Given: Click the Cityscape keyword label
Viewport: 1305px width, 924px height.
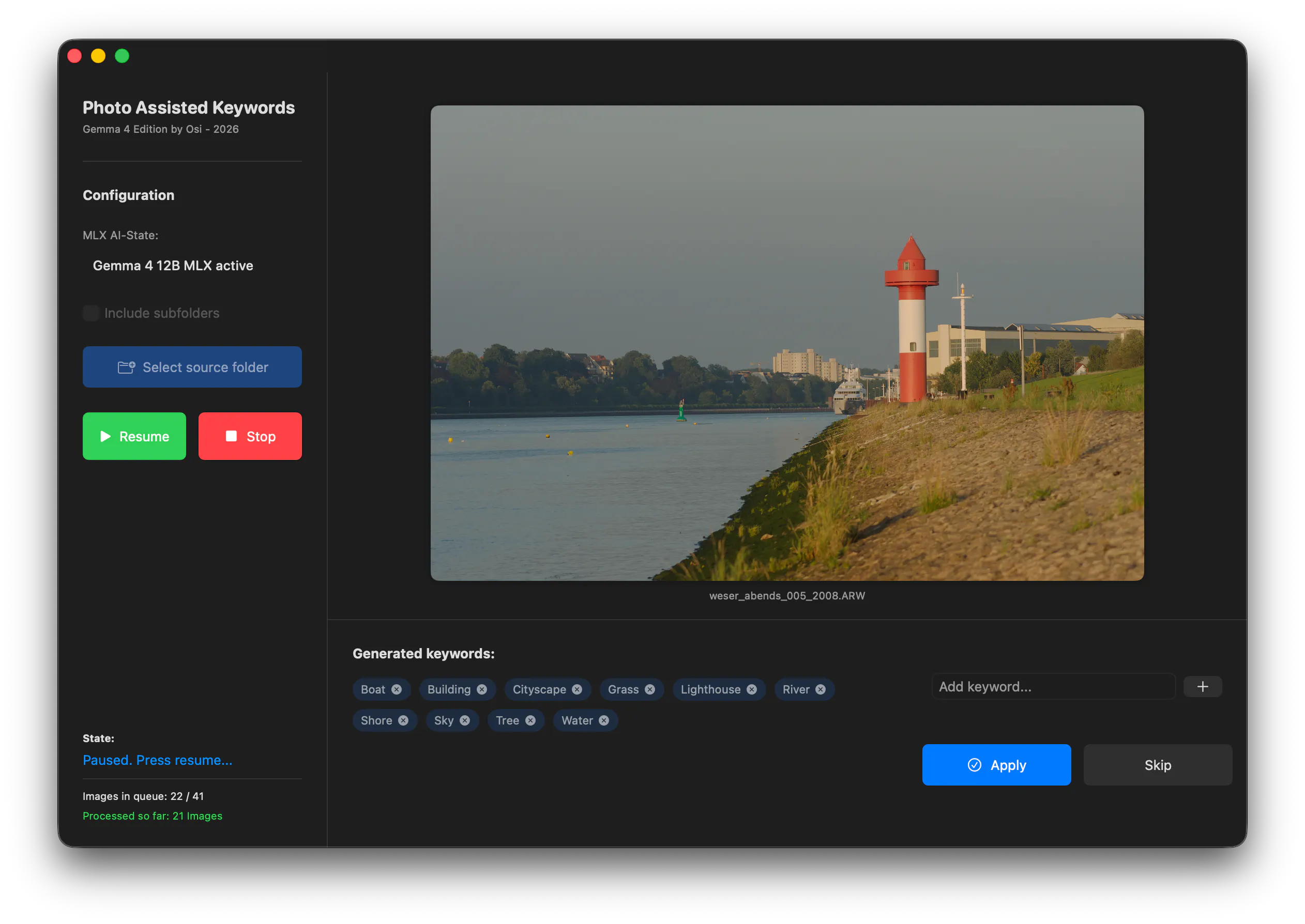Looking at the screenshot, I should pos(540,689).
